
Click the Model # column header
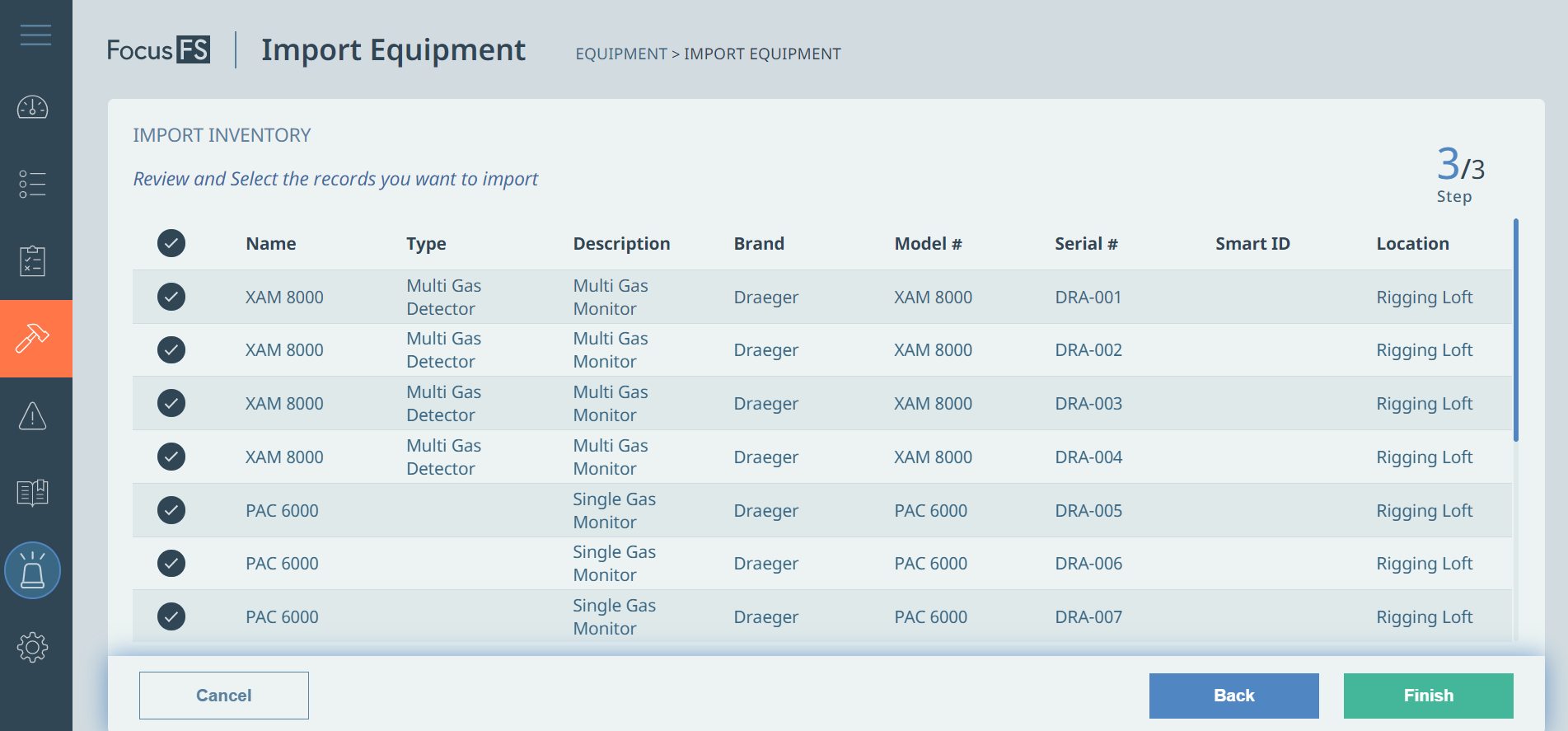coord(928,244)
